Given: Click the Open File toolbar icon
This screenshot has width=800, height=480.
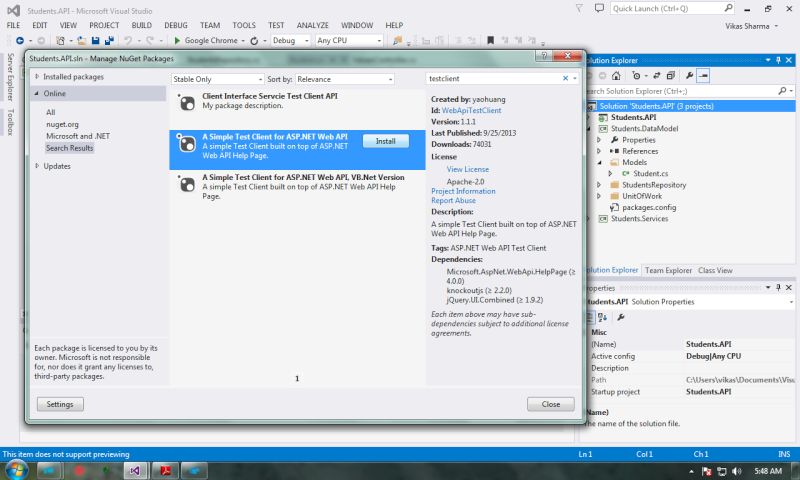Looking at the screenshot, I should coord(81,40).
